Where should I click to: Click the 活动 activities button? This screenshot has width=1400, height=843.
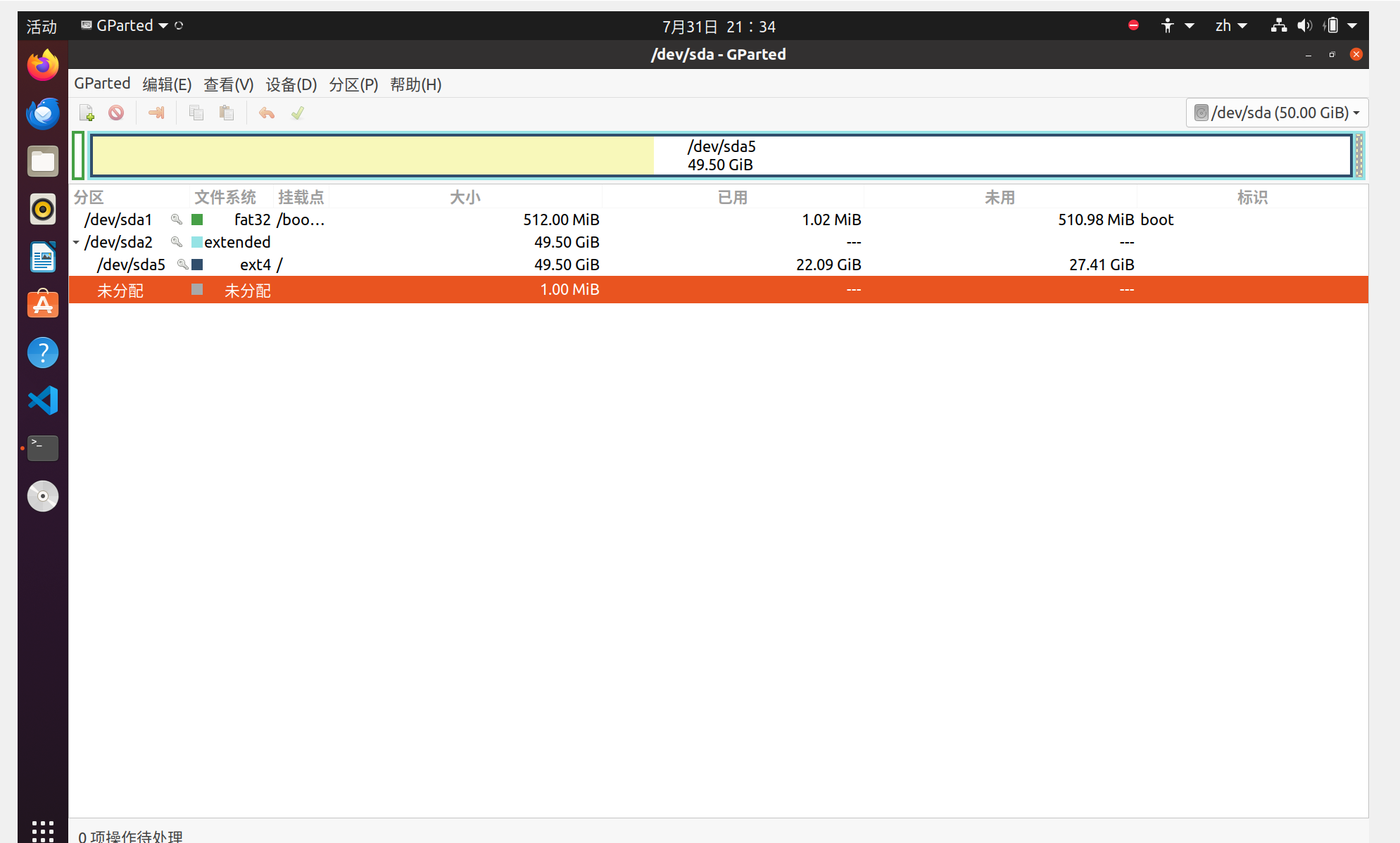(x=42, y=26)
